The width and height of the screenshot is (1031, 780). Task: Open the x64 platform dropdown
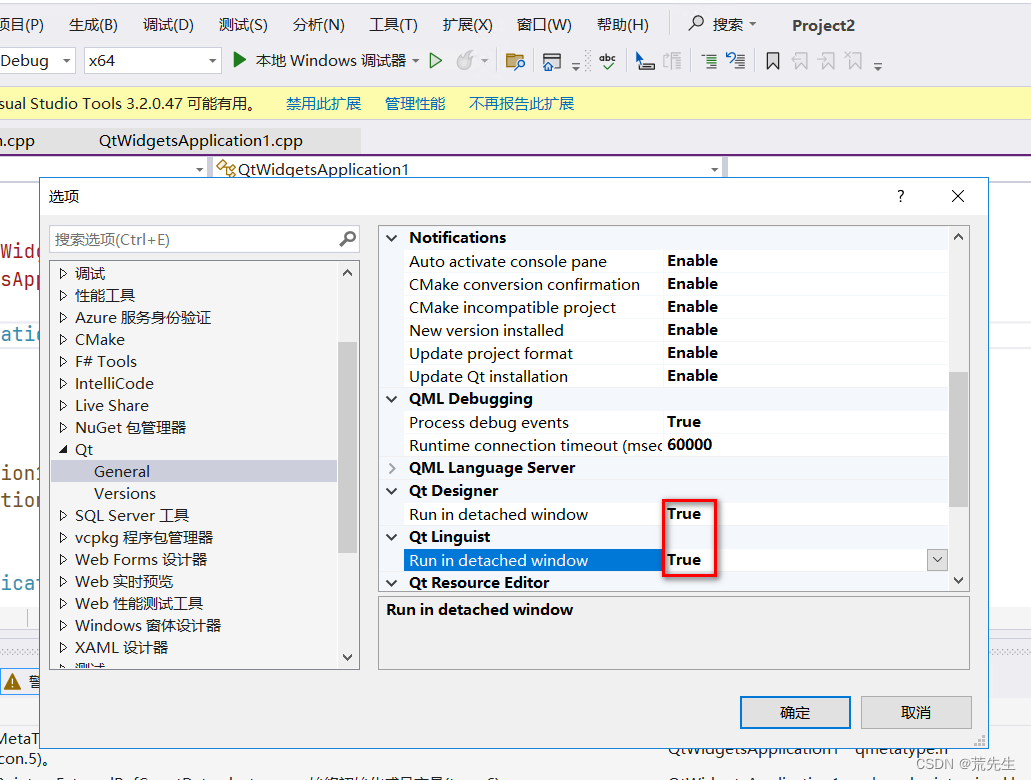pyautogui.click(x=214, y=60)
